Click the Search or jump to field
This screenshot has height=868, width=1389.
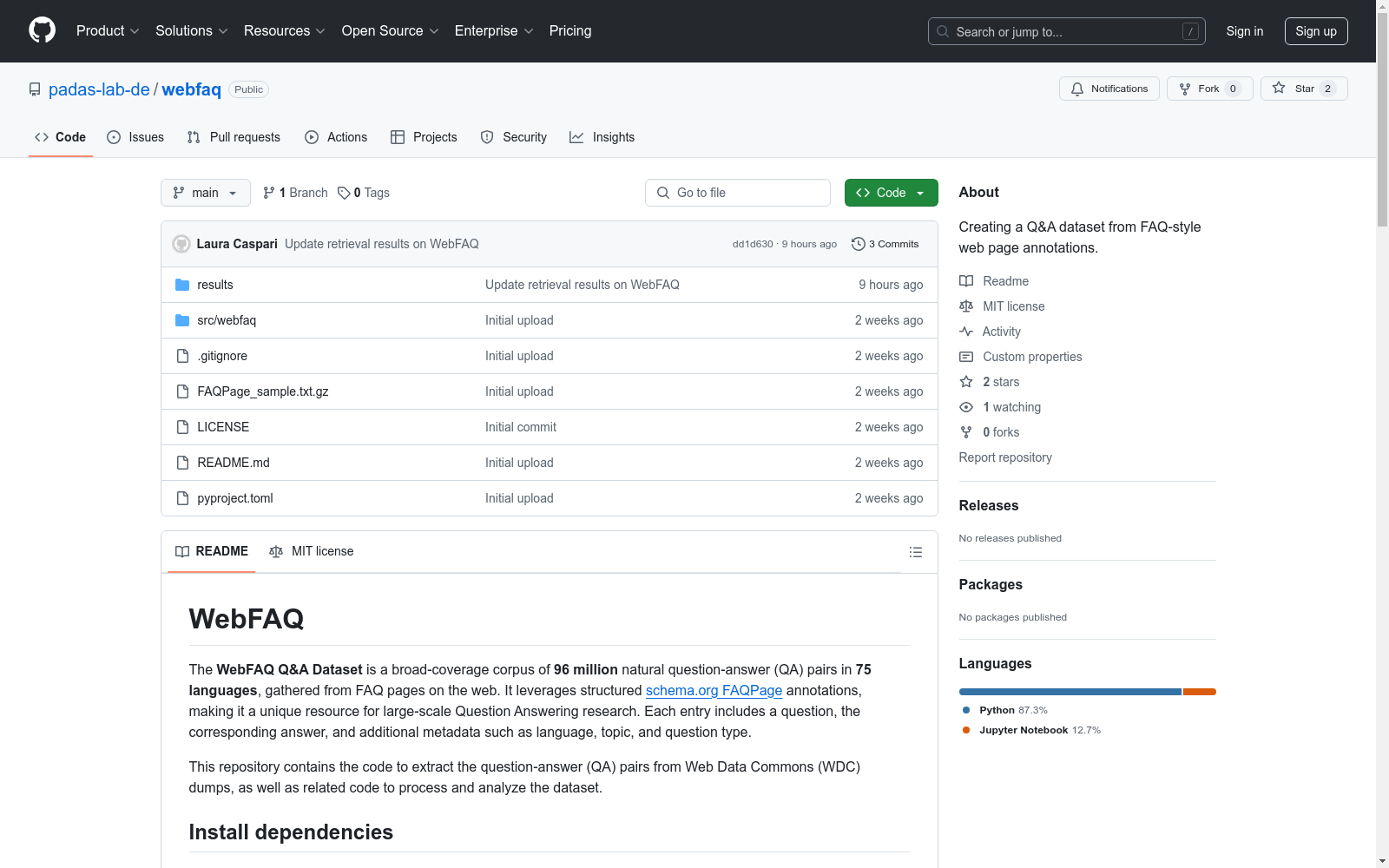pos(1067,31)
